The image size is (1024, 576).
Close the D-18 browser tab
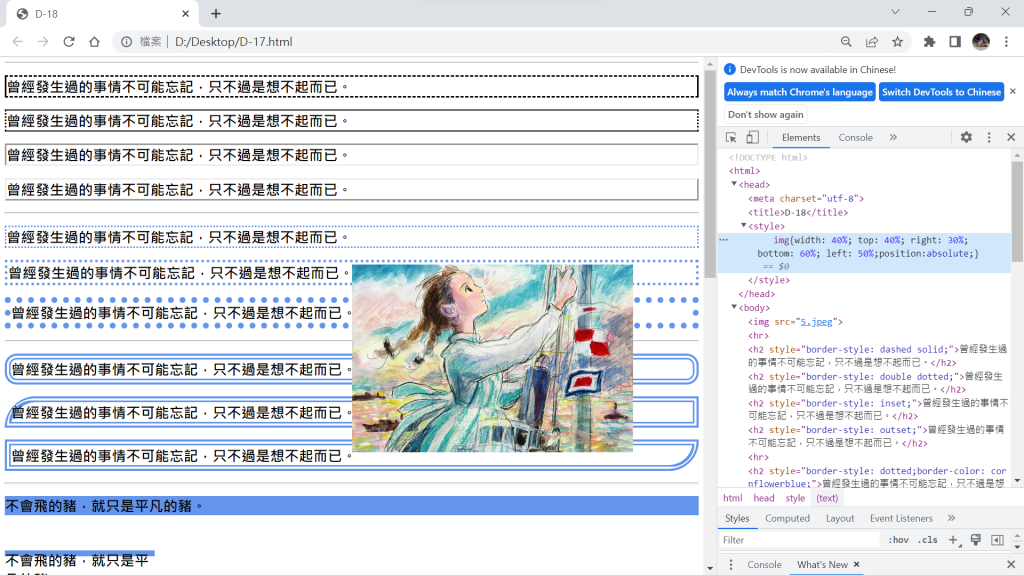coord(185,14)
